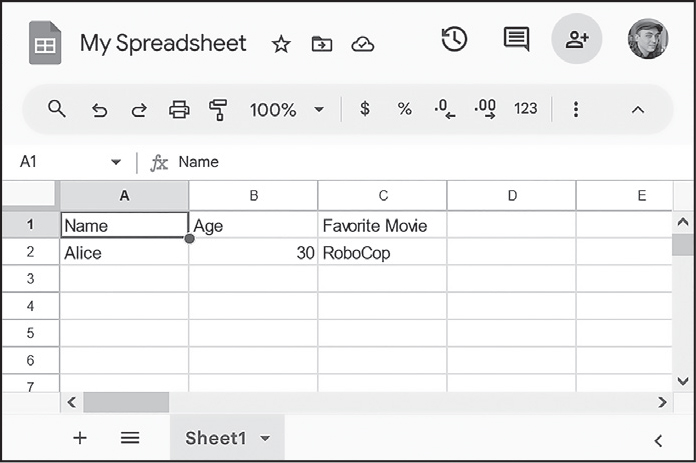This screenshot has width=696, height=463.
Task: Click the vertical scrollbar thumb
Action: click(x=683, y=245)
